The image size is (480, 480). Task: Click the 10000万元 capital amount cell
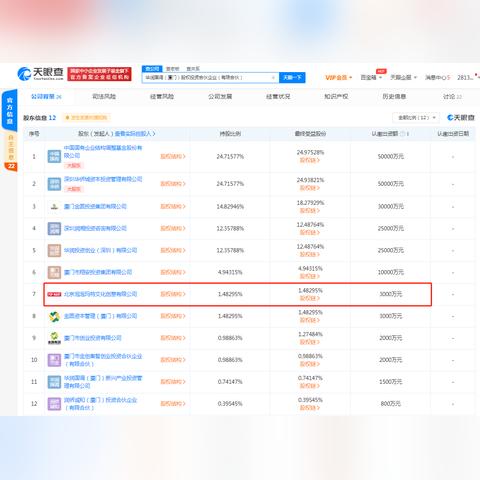(x=390, y=272)
